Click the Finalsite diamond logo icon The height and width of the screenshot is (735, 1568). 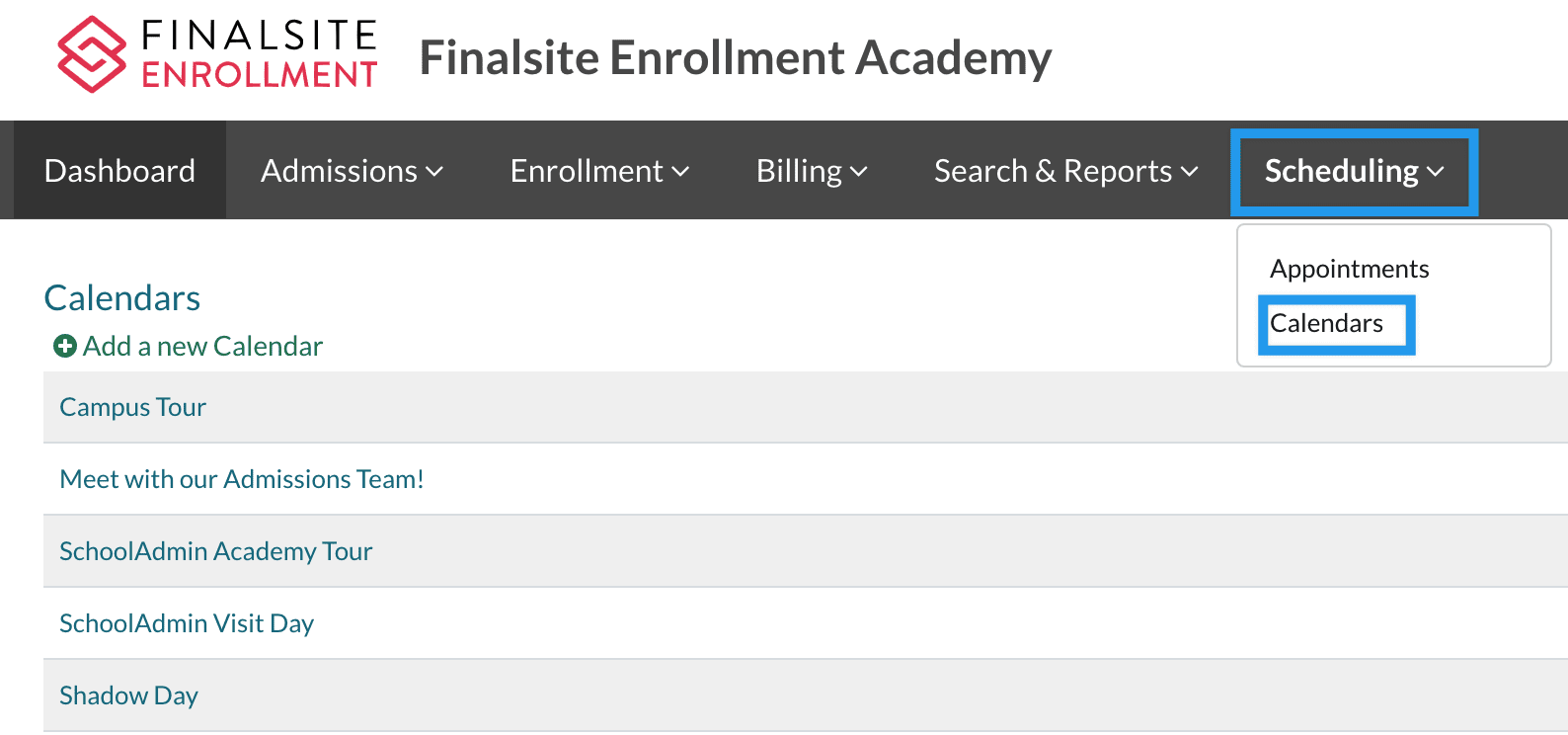(x=91, y=54)
